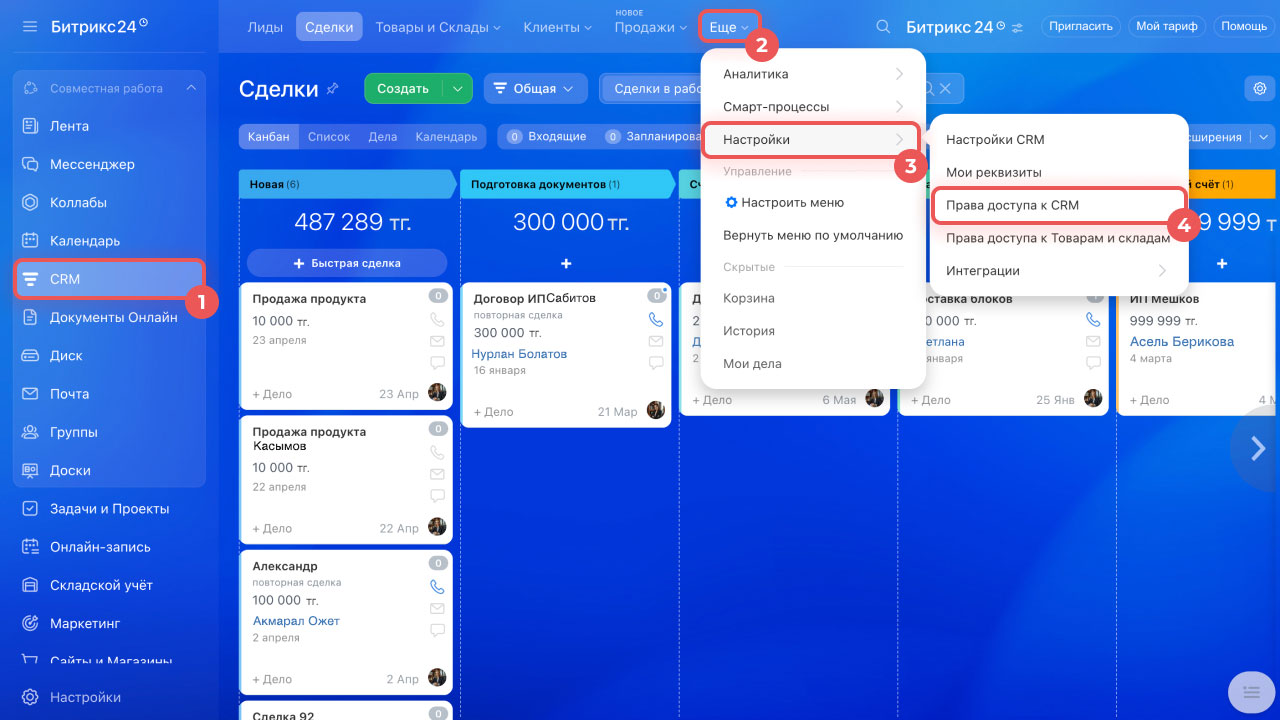The width and height of the screenshot is (1280, 720).
Task: Open Мессенджер from the left sidebar
Action: (92, 164)
